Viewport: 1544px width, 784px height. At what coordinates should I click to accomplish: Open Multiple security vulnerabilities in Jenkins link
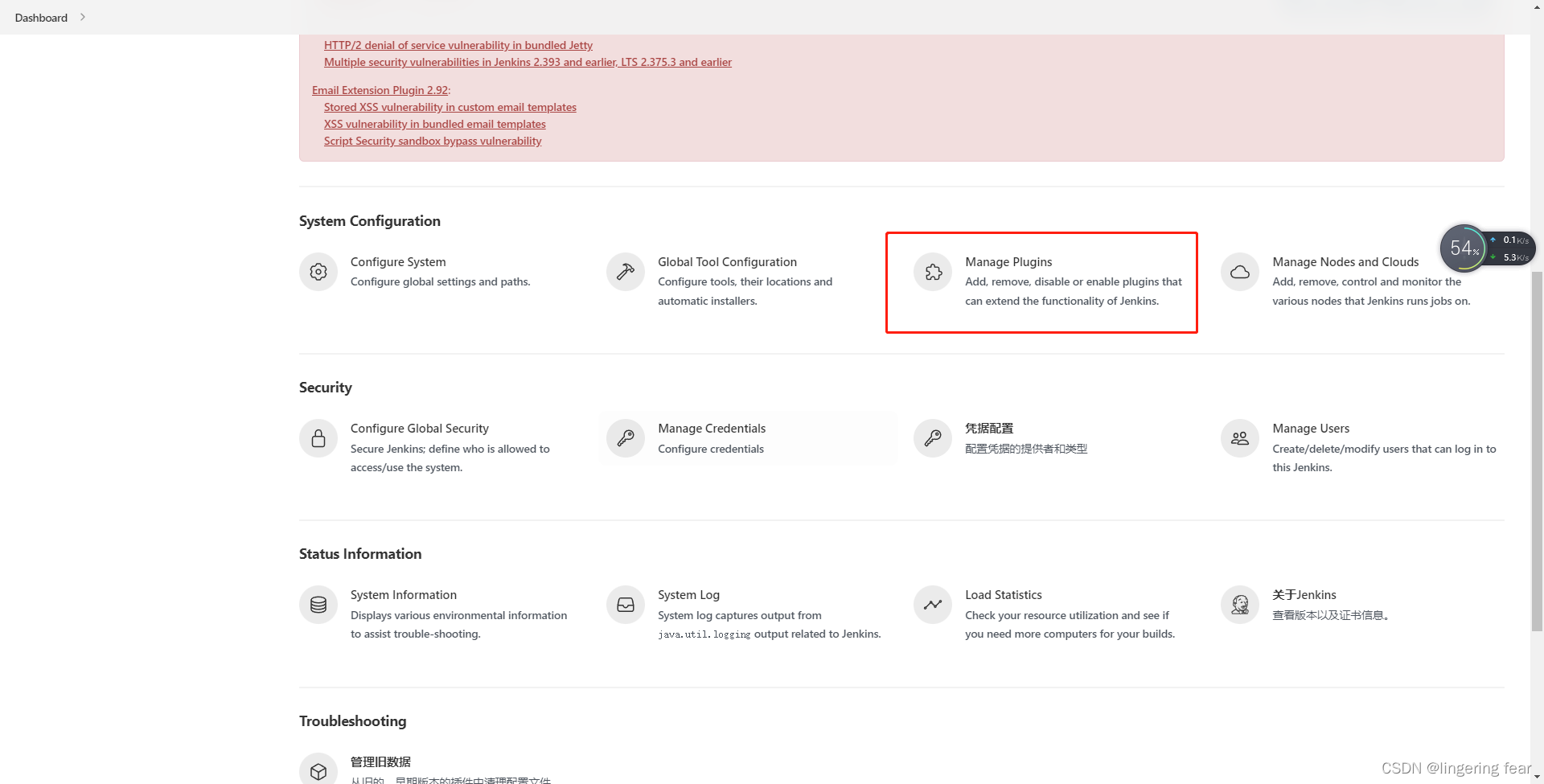[x=528, y=62]
